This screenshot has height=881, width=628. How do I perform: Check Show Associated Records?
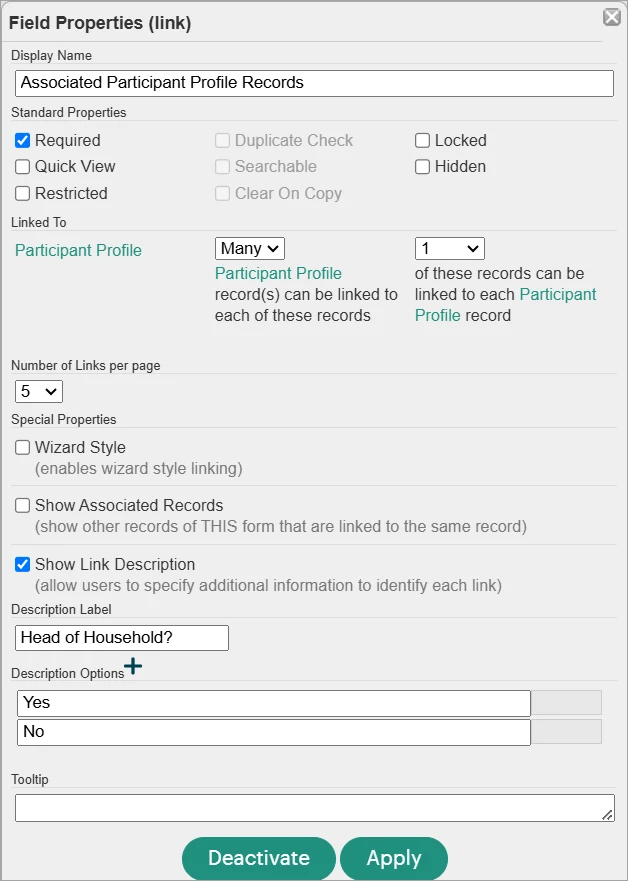pyautogui.click(x=22, y=506)
